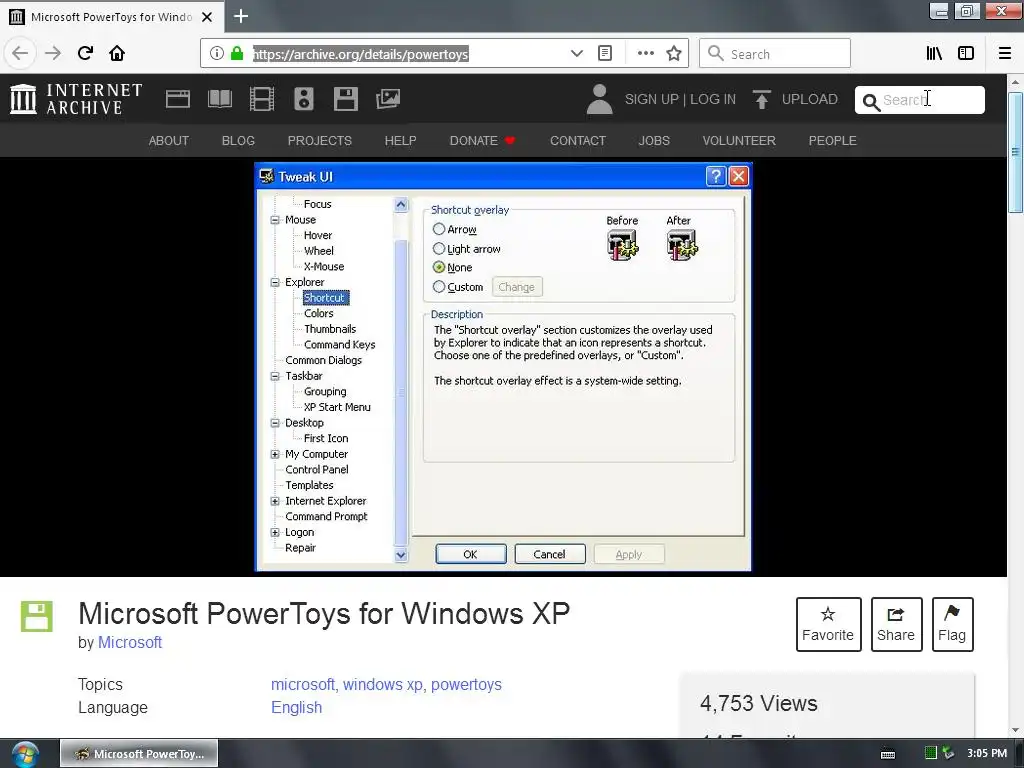The width and height of the screenshot is (1024, 768).
Task: Click the Firefox Search box
Action: 775,54
